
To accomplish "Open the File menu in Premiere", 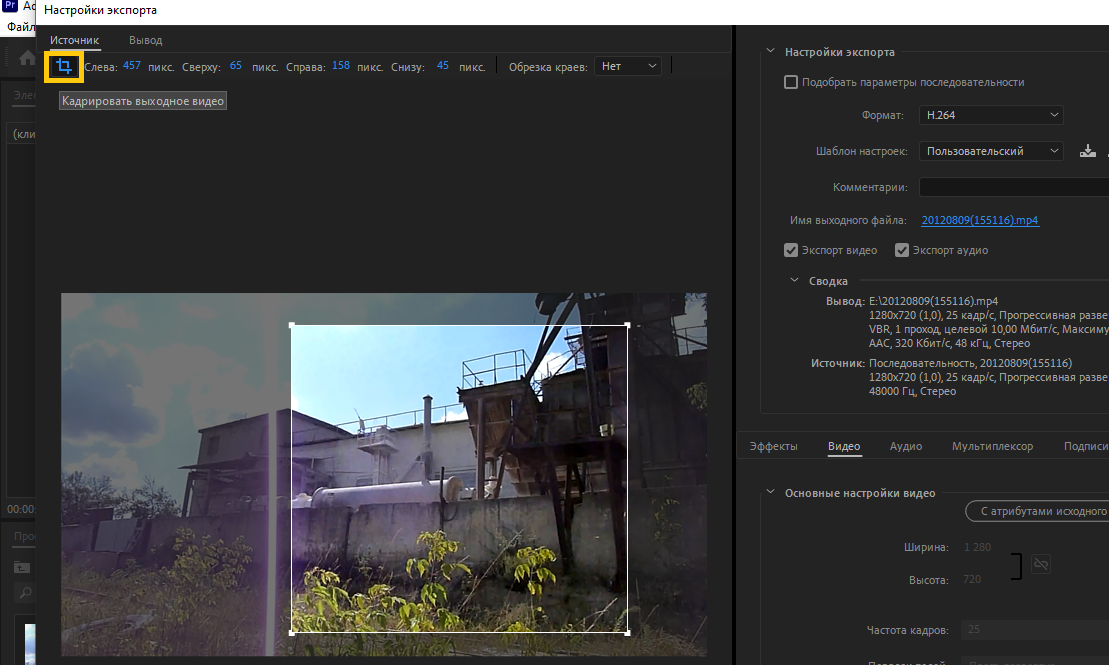I will click(x=20, y=27).
